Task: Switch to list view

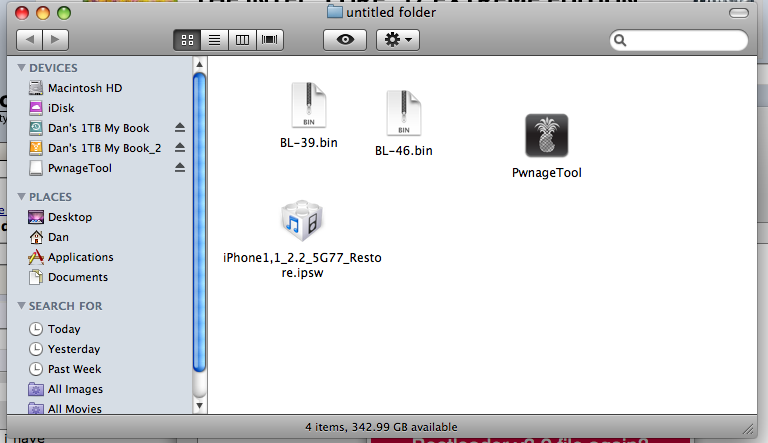Action: (215, 40)
